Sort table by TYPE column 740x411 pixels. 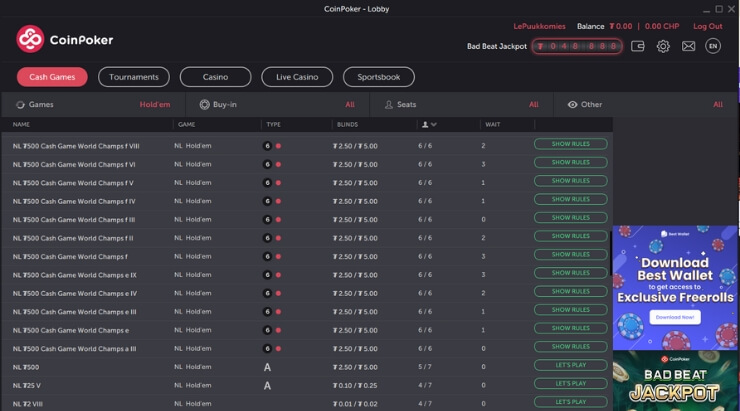[273, 125]
